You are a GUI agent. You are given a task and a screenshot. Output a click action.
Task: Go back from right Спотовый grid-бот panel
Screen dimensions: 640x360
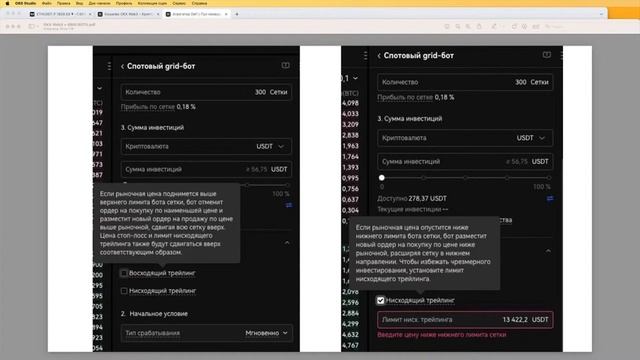(x=379, y=56)
